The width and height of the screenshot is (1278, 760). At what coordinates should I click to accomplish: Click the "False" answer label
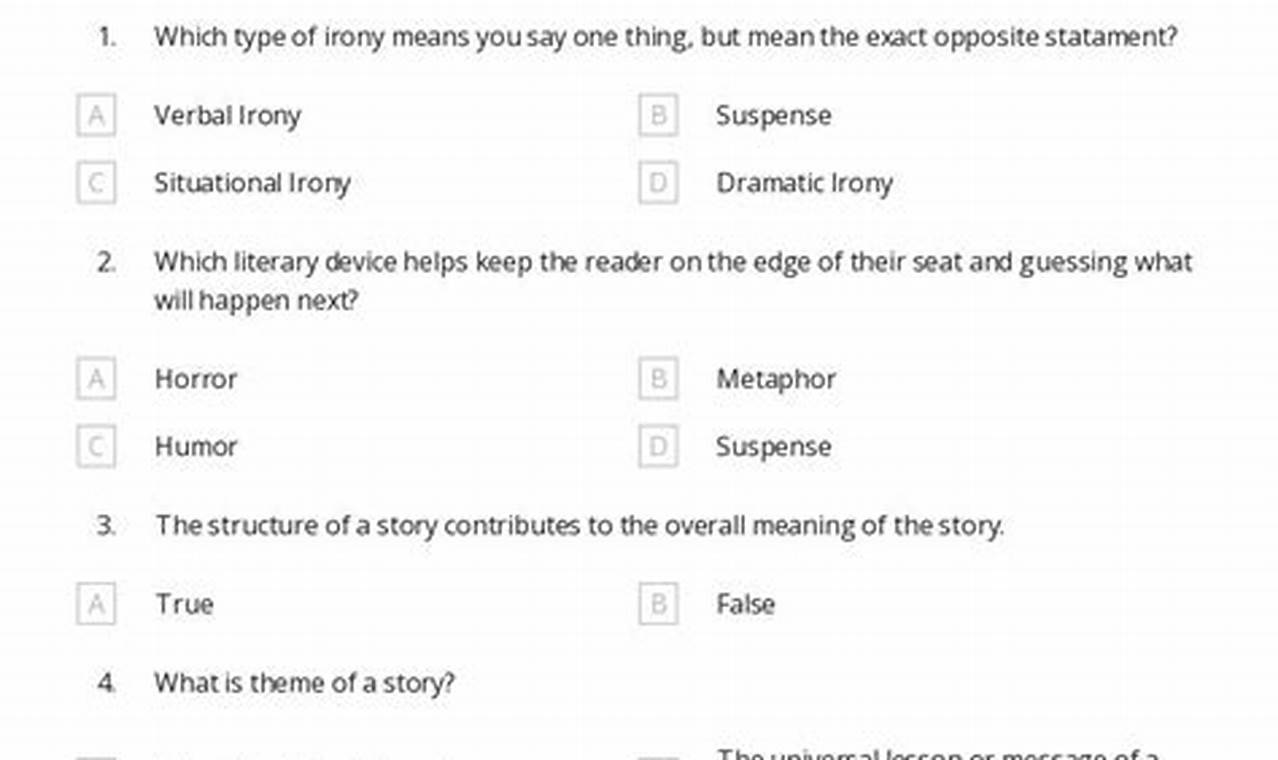click(x=745, y=604)
